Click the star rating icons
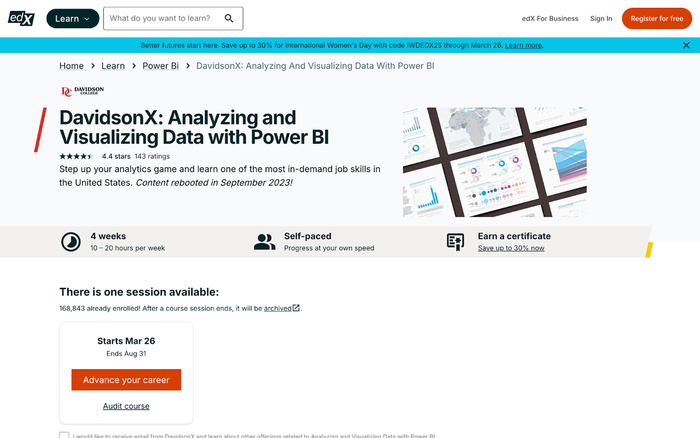 (76, 156)
